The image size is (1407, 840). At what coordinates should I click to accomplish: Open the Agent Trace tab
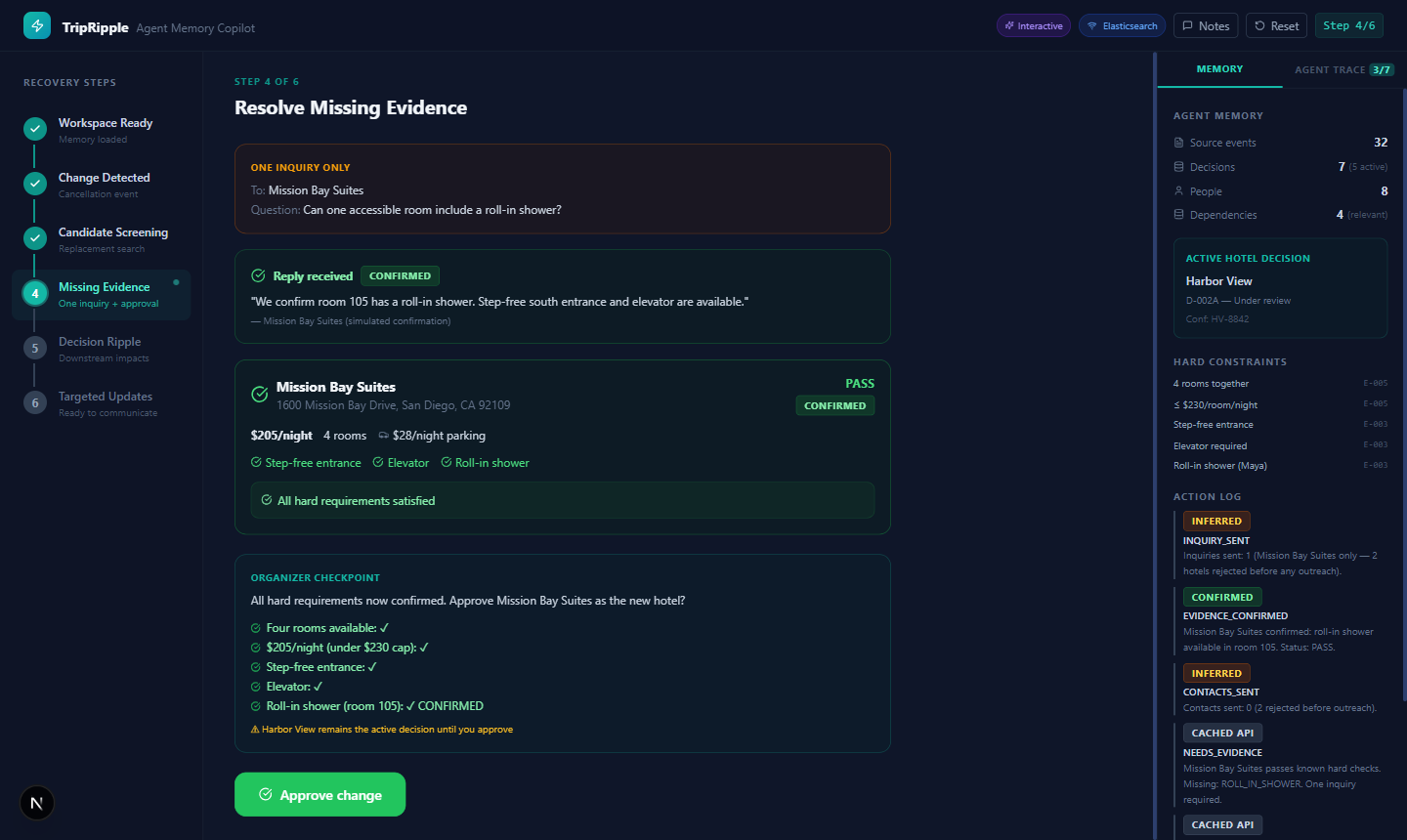point(1343,69)
